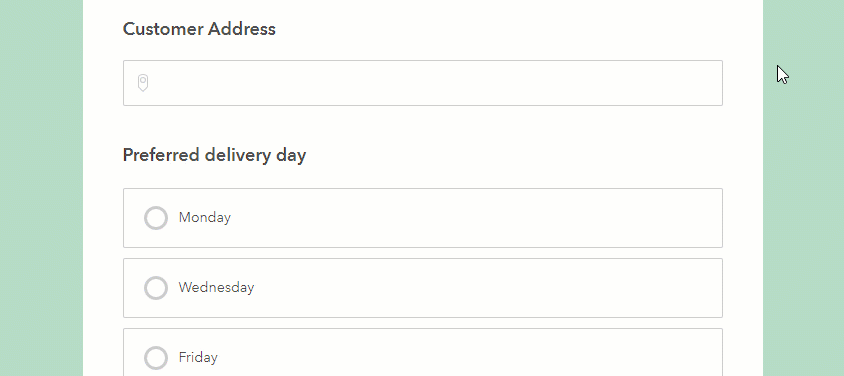The height and width of the screenshot is (376, 844).
Task: Click the location pin icon in address field
Action: (143, 83)
